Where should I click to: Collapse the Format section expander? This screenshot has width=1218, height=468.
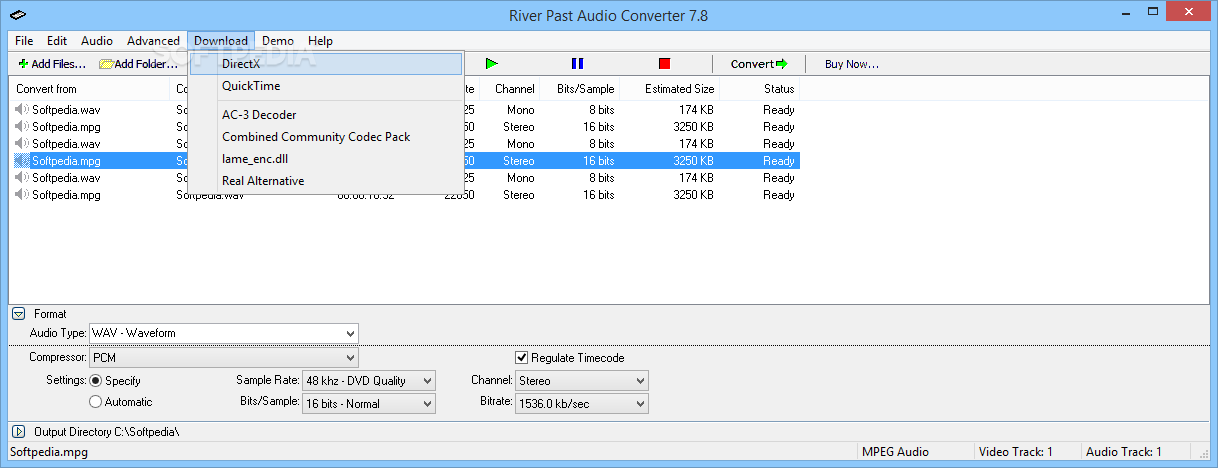click(x=18, y=314)
